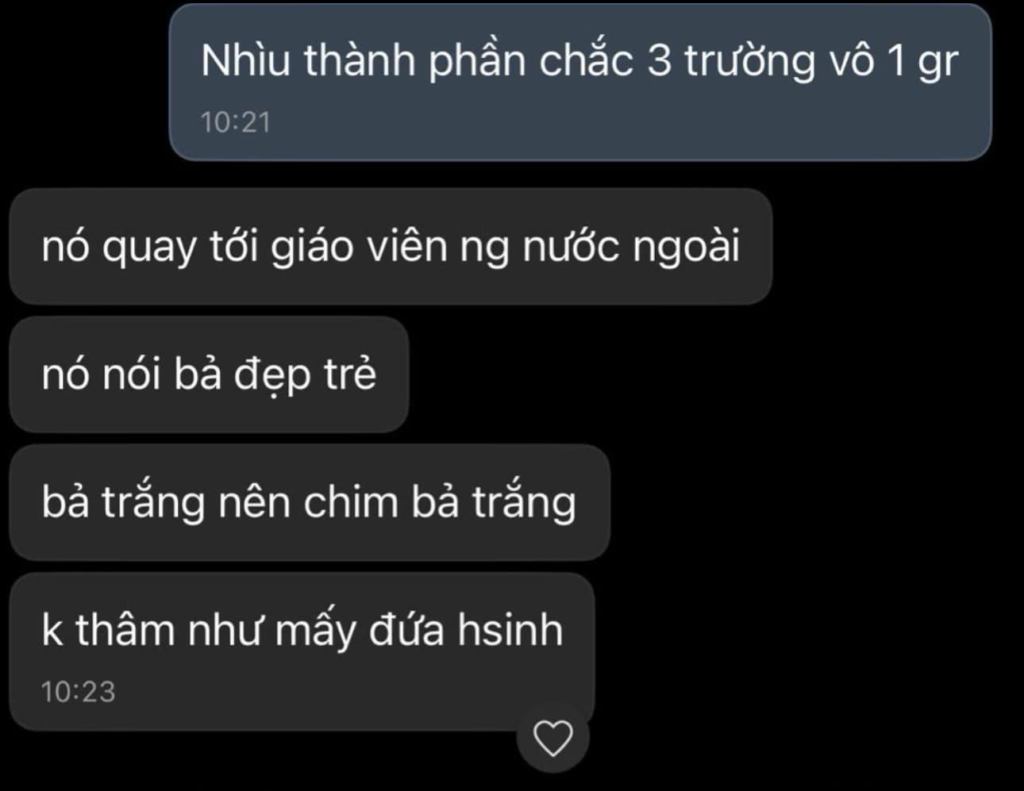The height and width of the screenshot is (791, 1024).
Task: Select the message 'k thâm như mấy đứa hsinh'
Action: (302, 651)
